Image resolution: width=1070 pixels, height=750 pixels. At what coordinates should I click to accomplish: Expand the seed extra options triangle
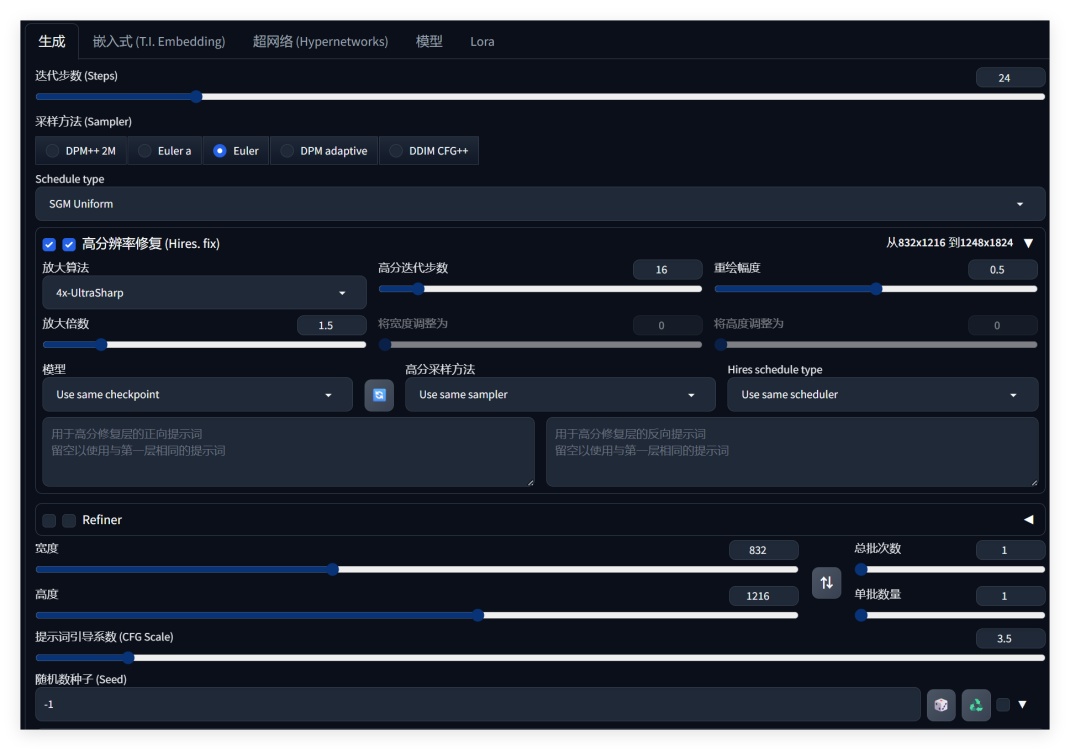tap(1022, 705)
